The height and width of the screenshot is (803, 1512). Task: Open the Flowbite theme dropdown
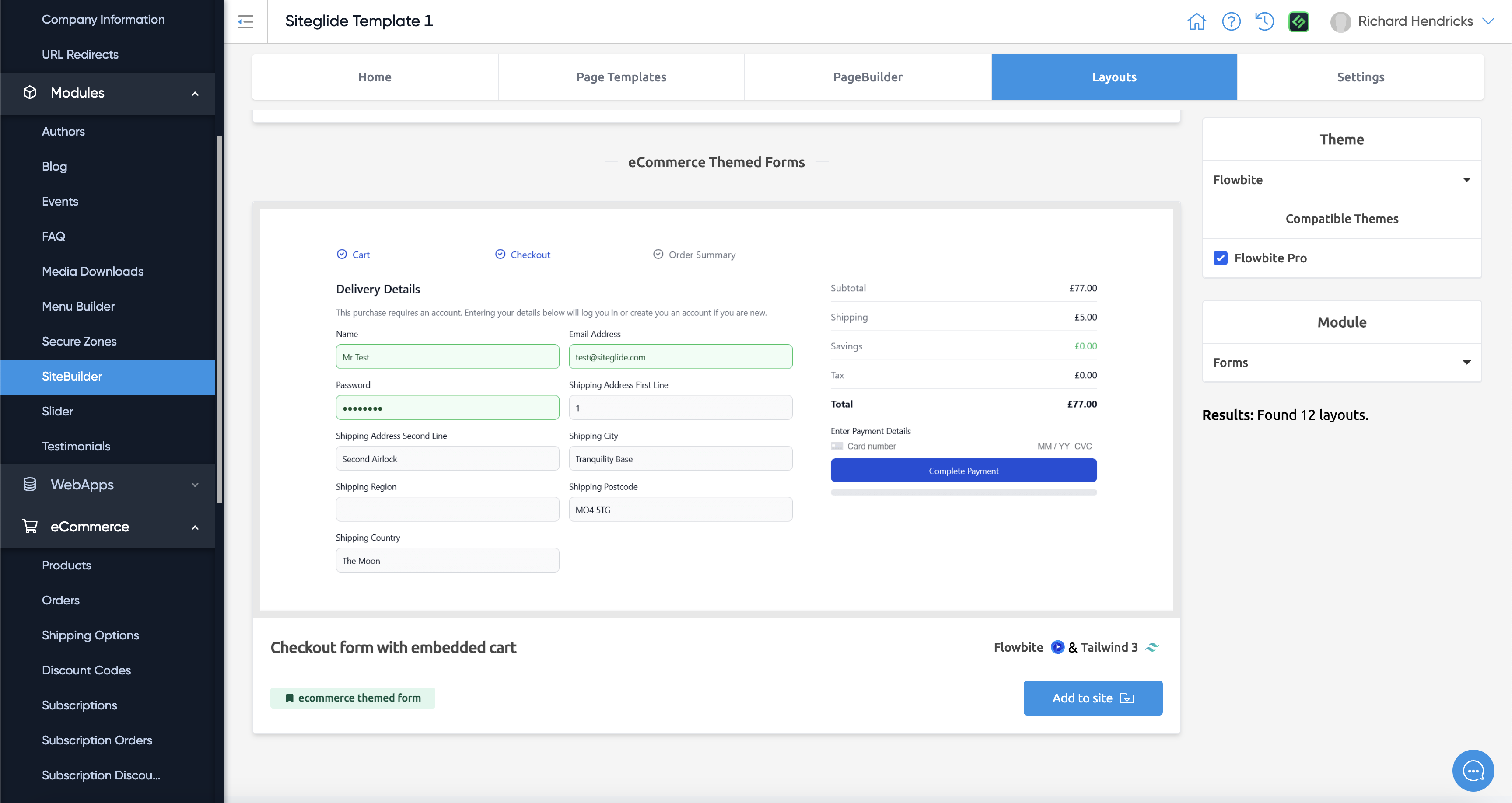[x=1341, y=180]
